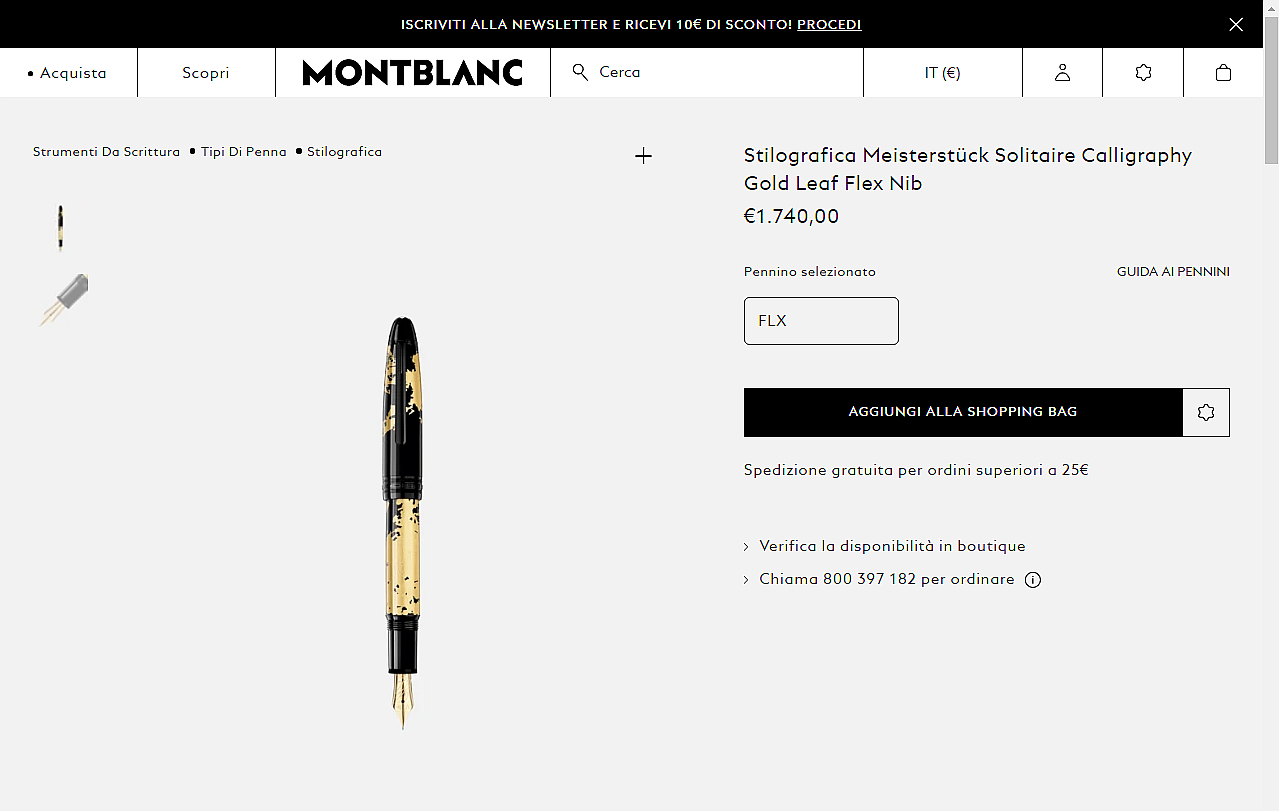Viewport: 1279px width, 811px height.
Task: Open the Acquista menu
Action: 68,73
